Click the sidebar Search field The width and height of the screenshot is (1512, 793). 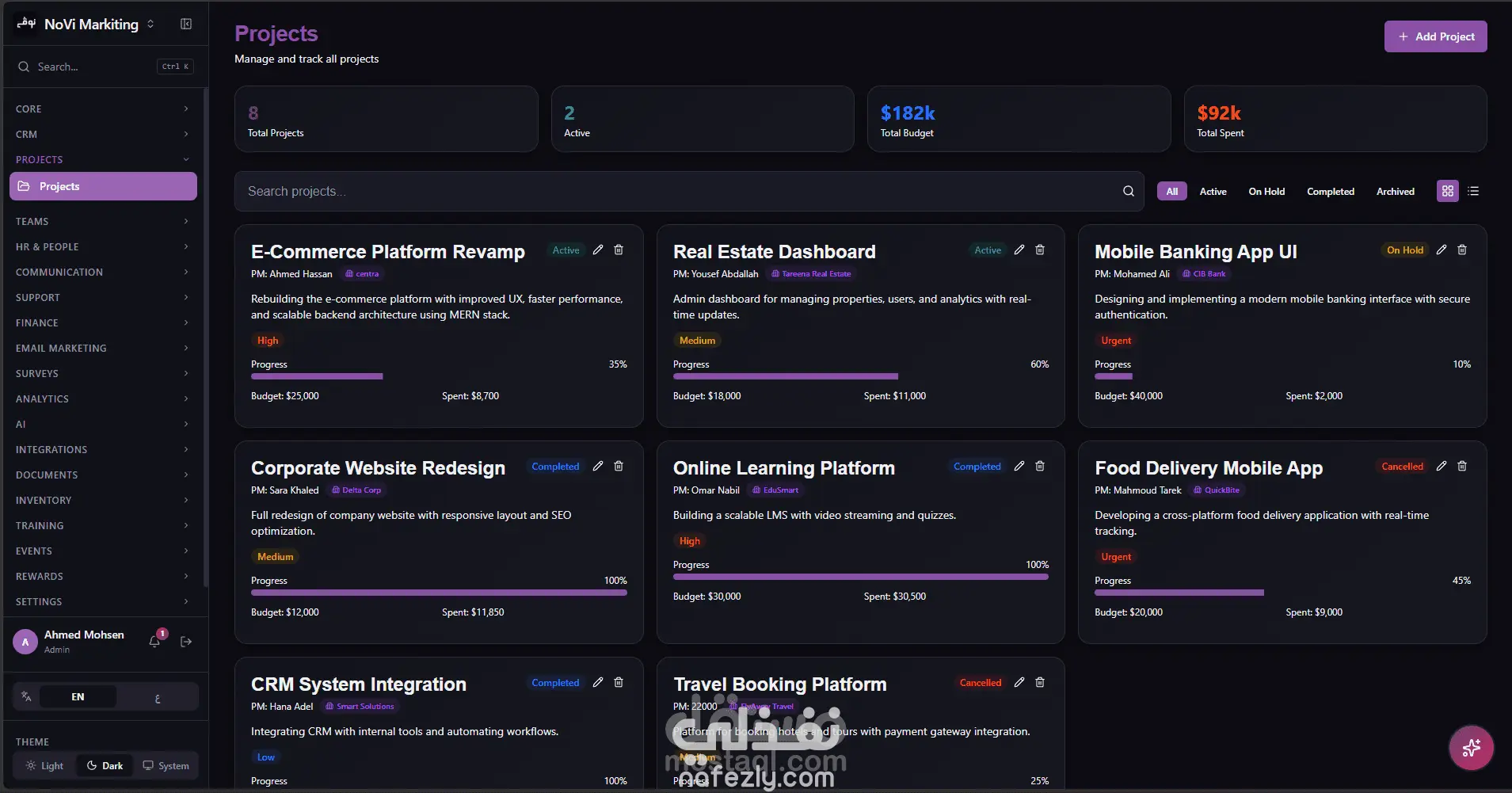tap(105, 67)
